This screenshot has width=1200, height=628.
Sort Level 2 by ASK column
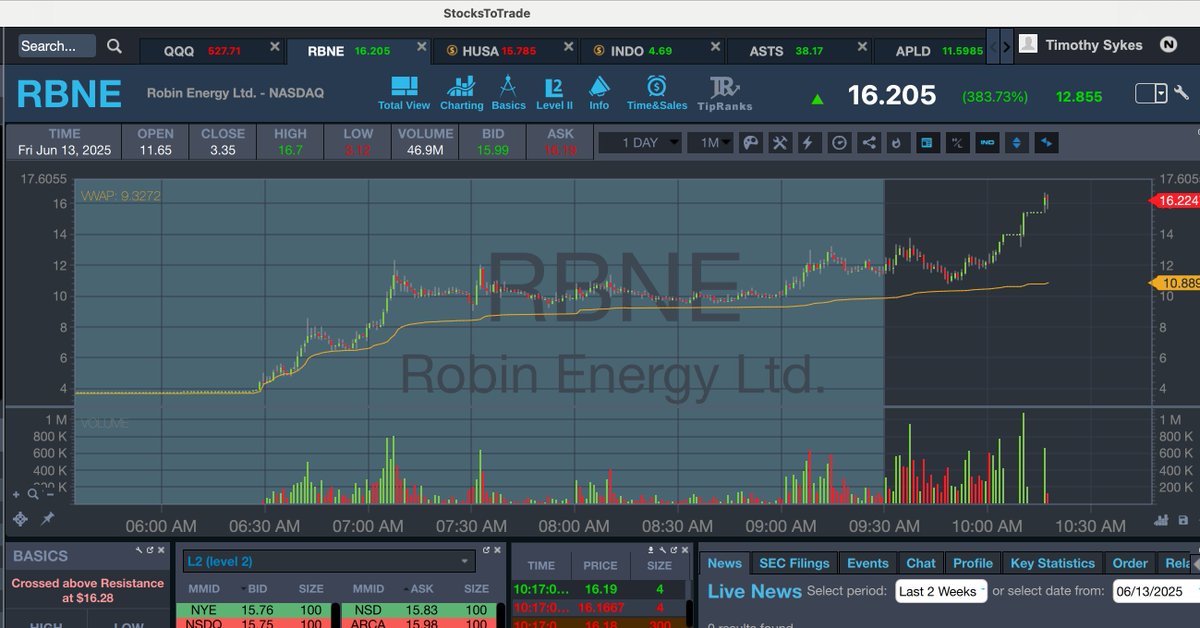click(x=420, y=589)
